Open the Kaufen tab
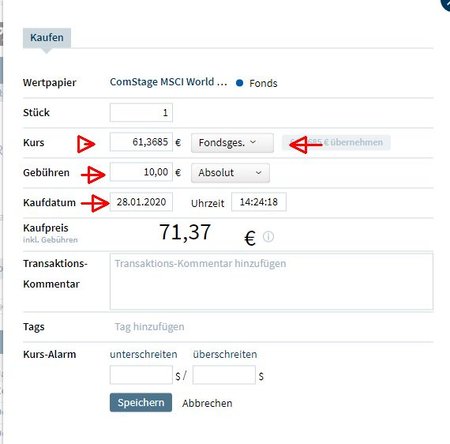Image resolution: width=450 pixels, height=444 pixels. pos(47,38)
